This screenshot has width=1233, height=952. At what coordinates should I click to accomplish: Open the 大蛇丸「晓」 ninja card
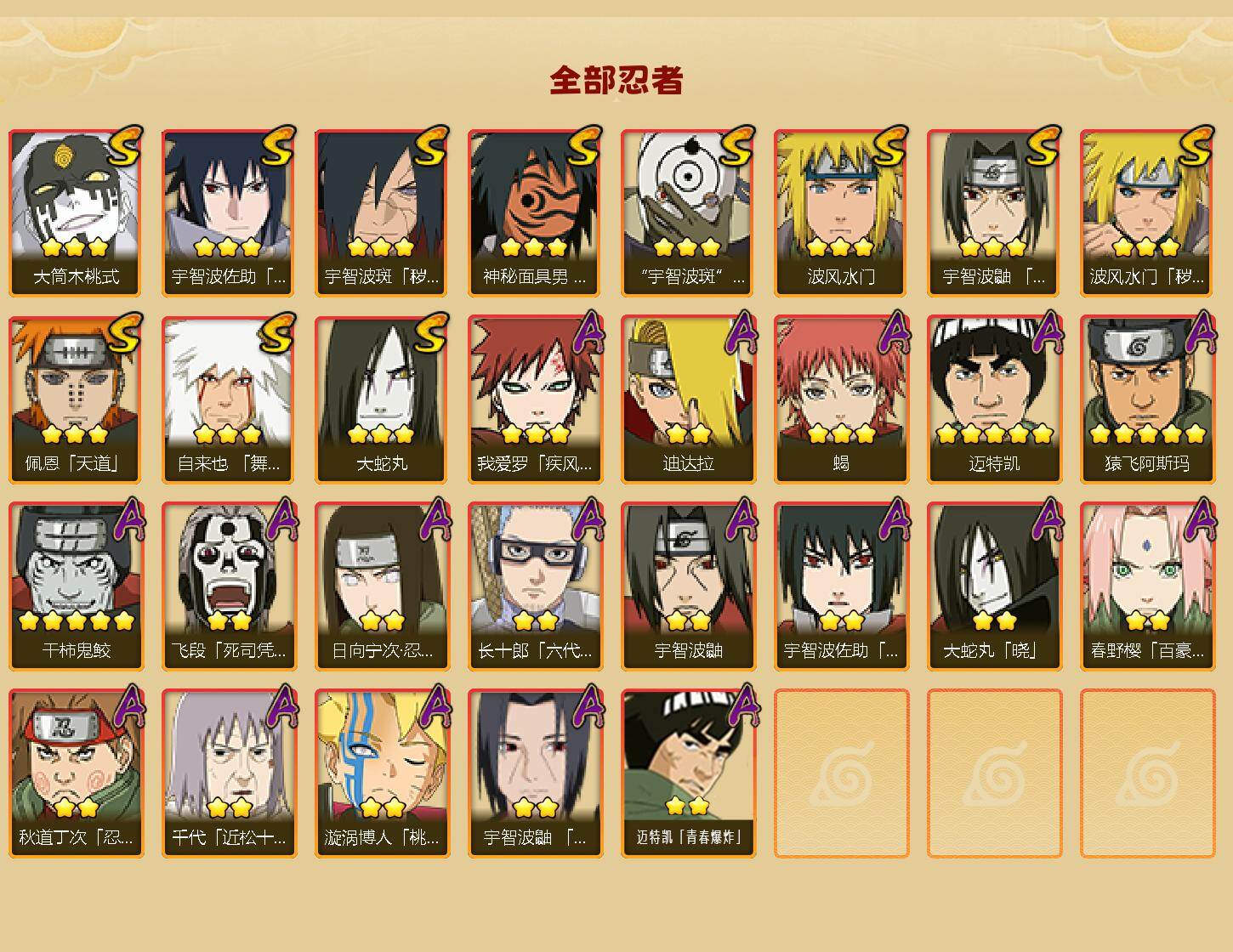pos(994,586)
